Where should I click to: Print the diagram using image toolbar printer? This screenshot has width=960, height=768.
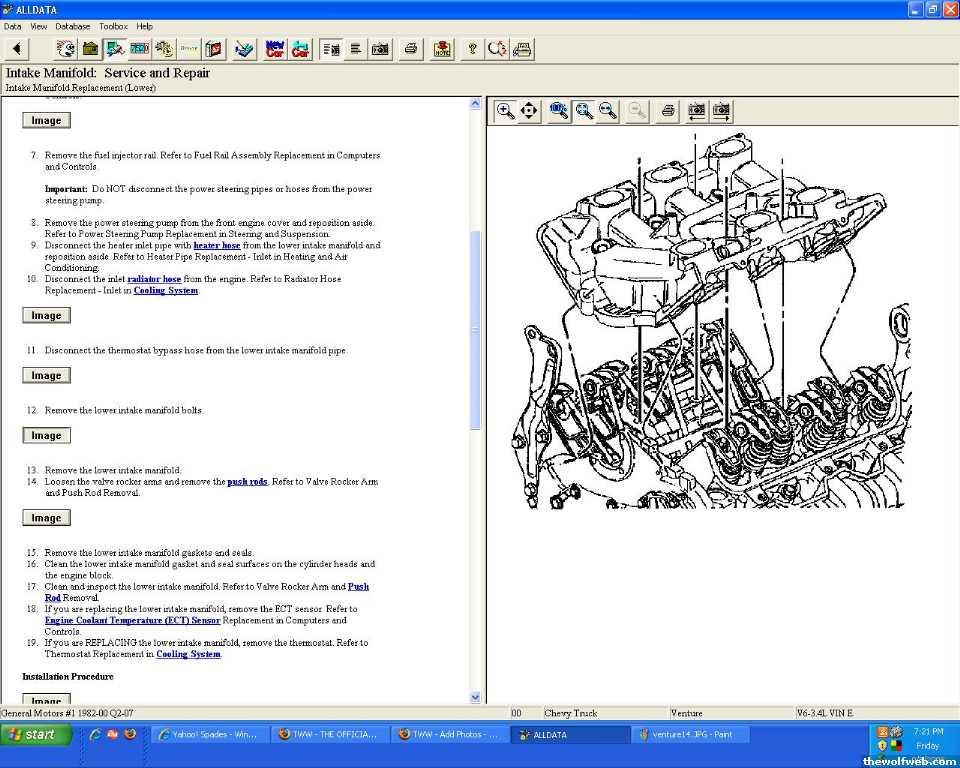pos(668,111)
